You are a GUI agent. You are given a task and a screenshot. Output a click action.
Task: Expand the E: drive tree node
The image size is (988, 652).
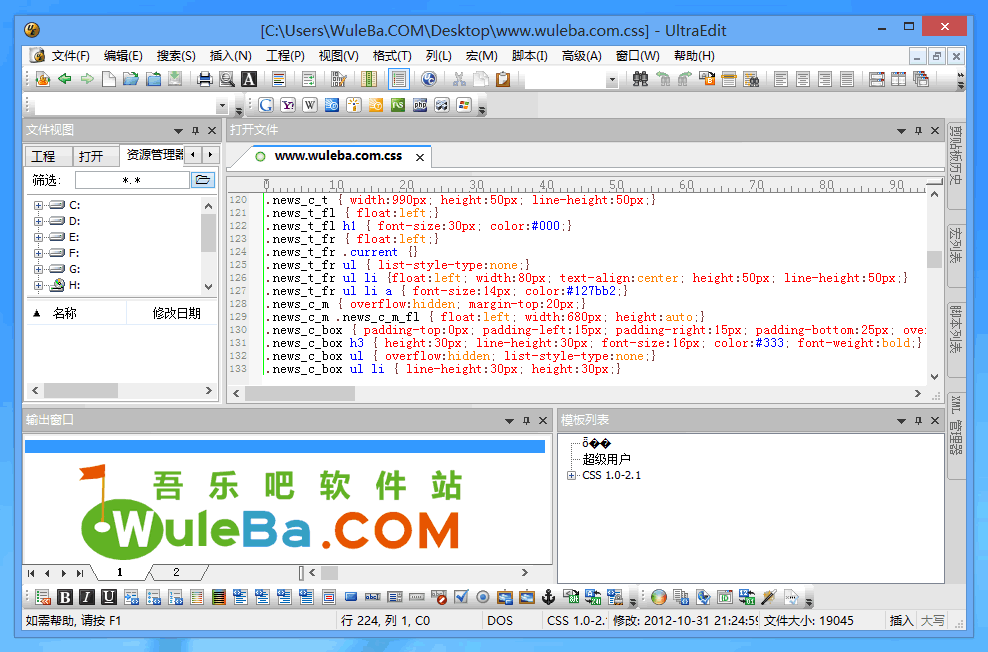[38, 237]
